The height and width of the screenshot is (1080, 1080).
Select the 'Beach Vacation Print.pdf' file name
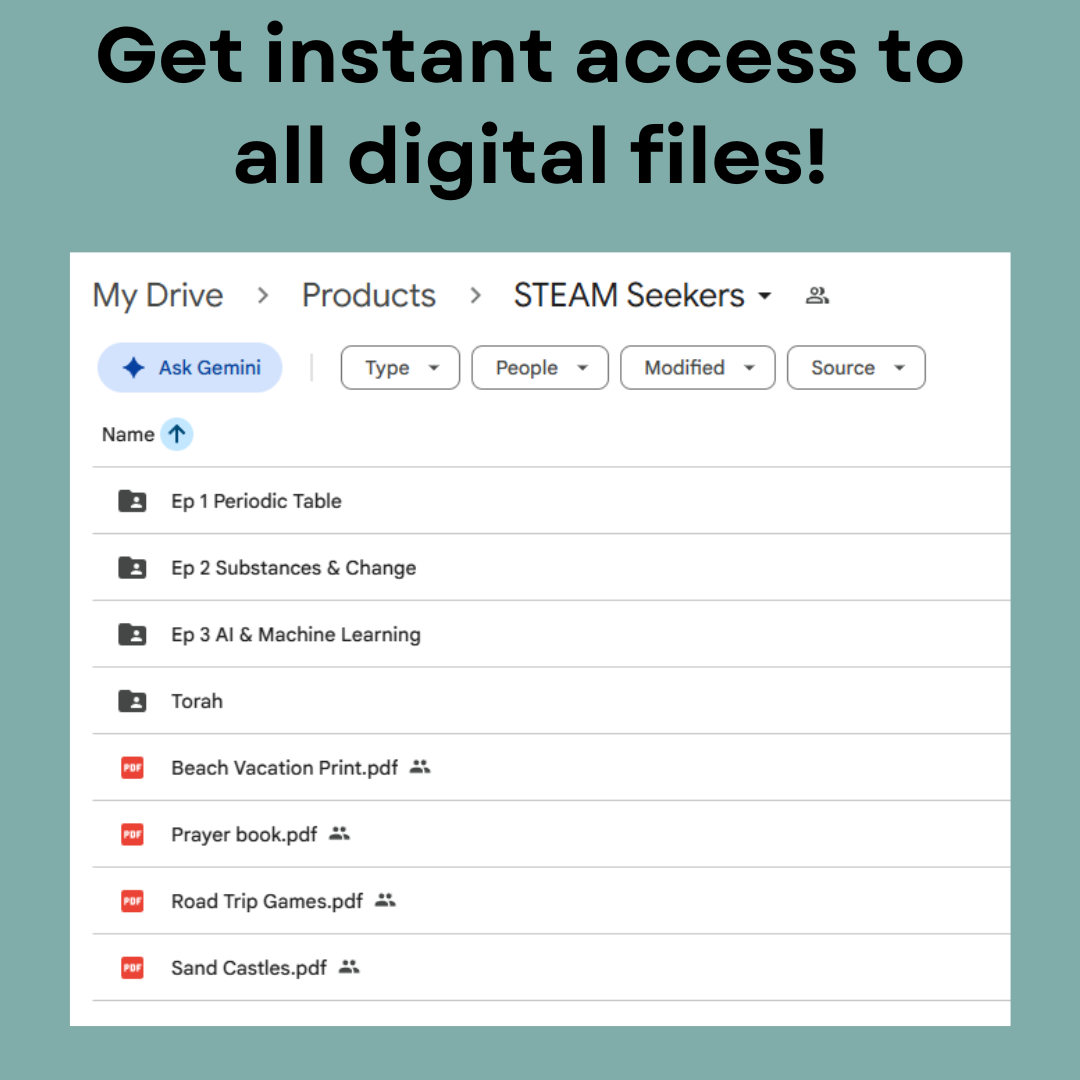tap(284, 768)
